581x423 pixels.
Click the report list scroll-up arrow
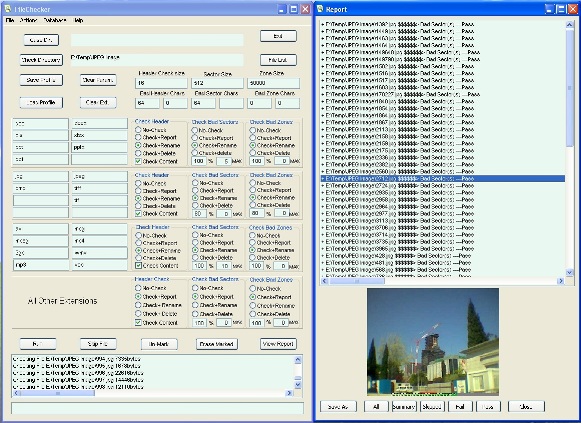pos(570,25)
